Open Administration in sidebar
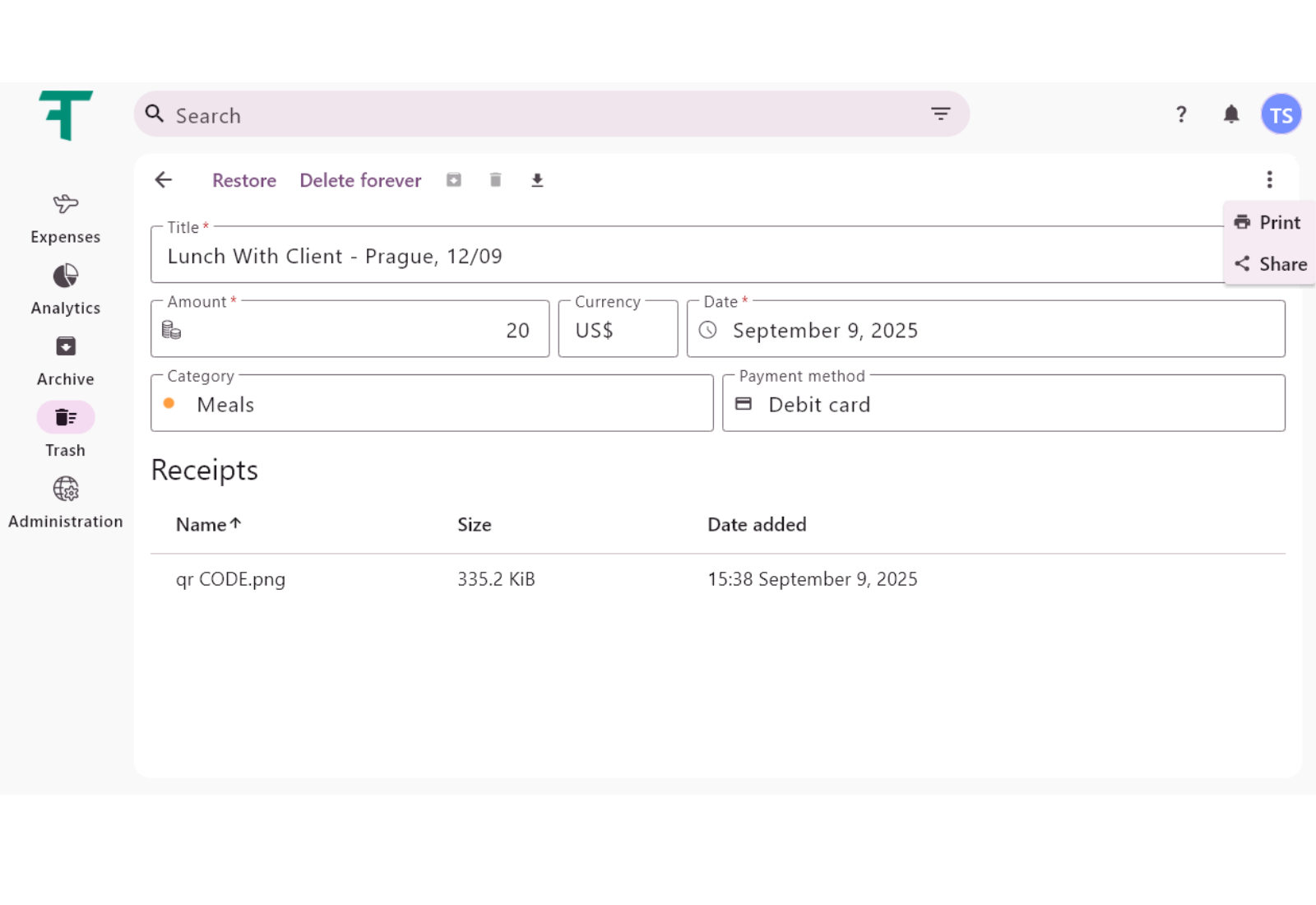The image size is (1316, 905). pos(66,503)
